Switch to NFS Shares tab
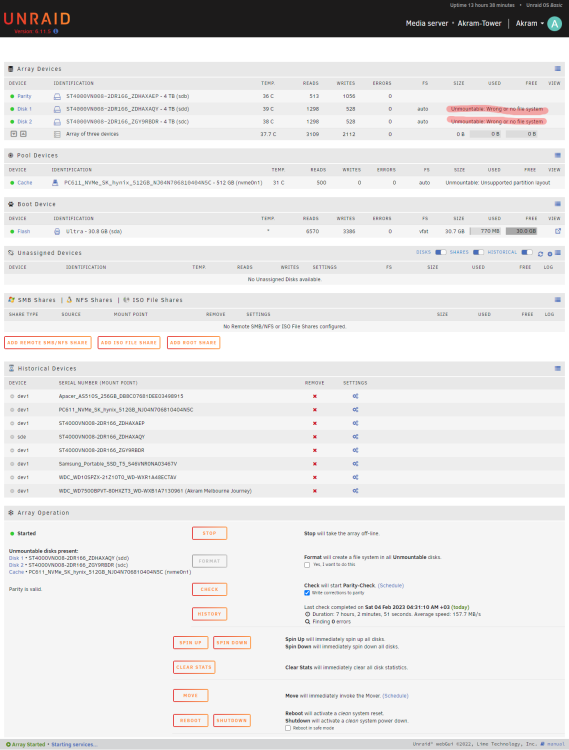The image size is (569, 750). (89, 300)
